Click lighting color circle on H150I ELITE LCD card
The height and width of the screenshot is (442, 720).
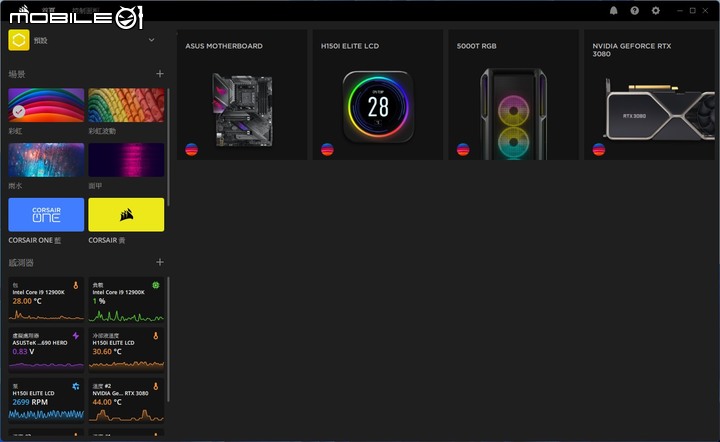(327, 150)
